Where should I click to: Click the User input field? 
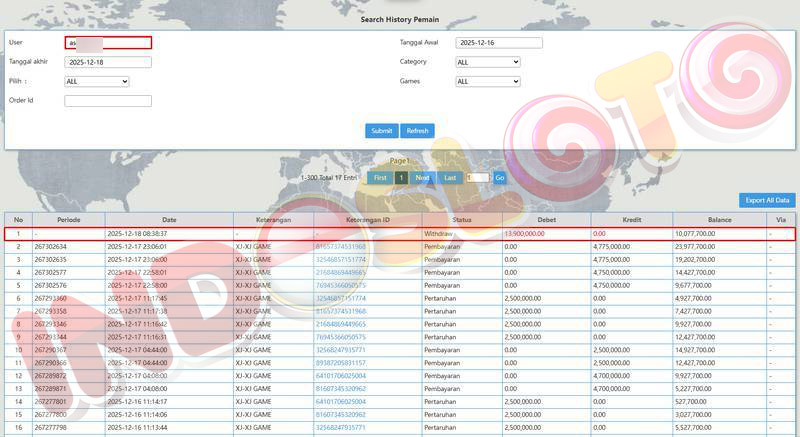pyautogui.click(x=108, y=43)
